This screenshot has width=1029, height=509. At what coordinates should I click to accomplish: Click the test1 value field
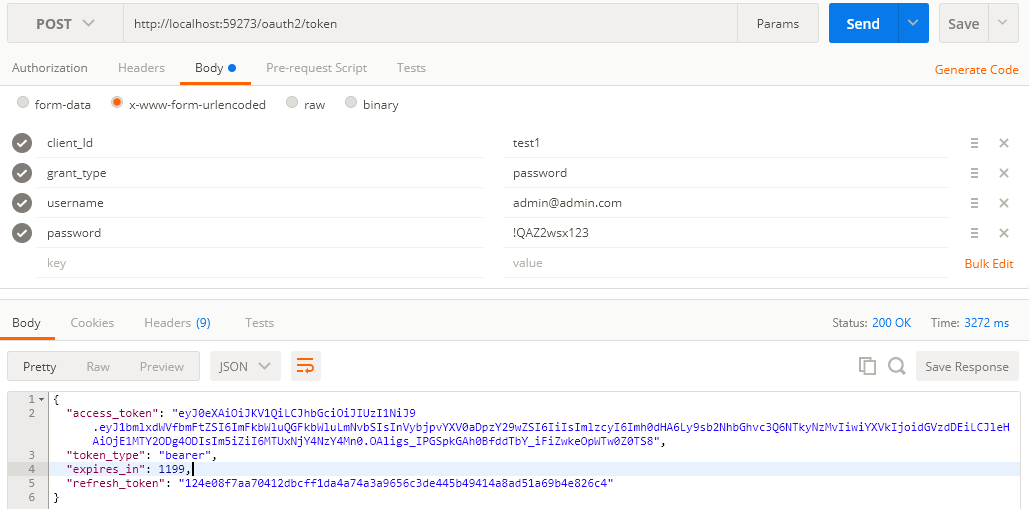(726, 142)
